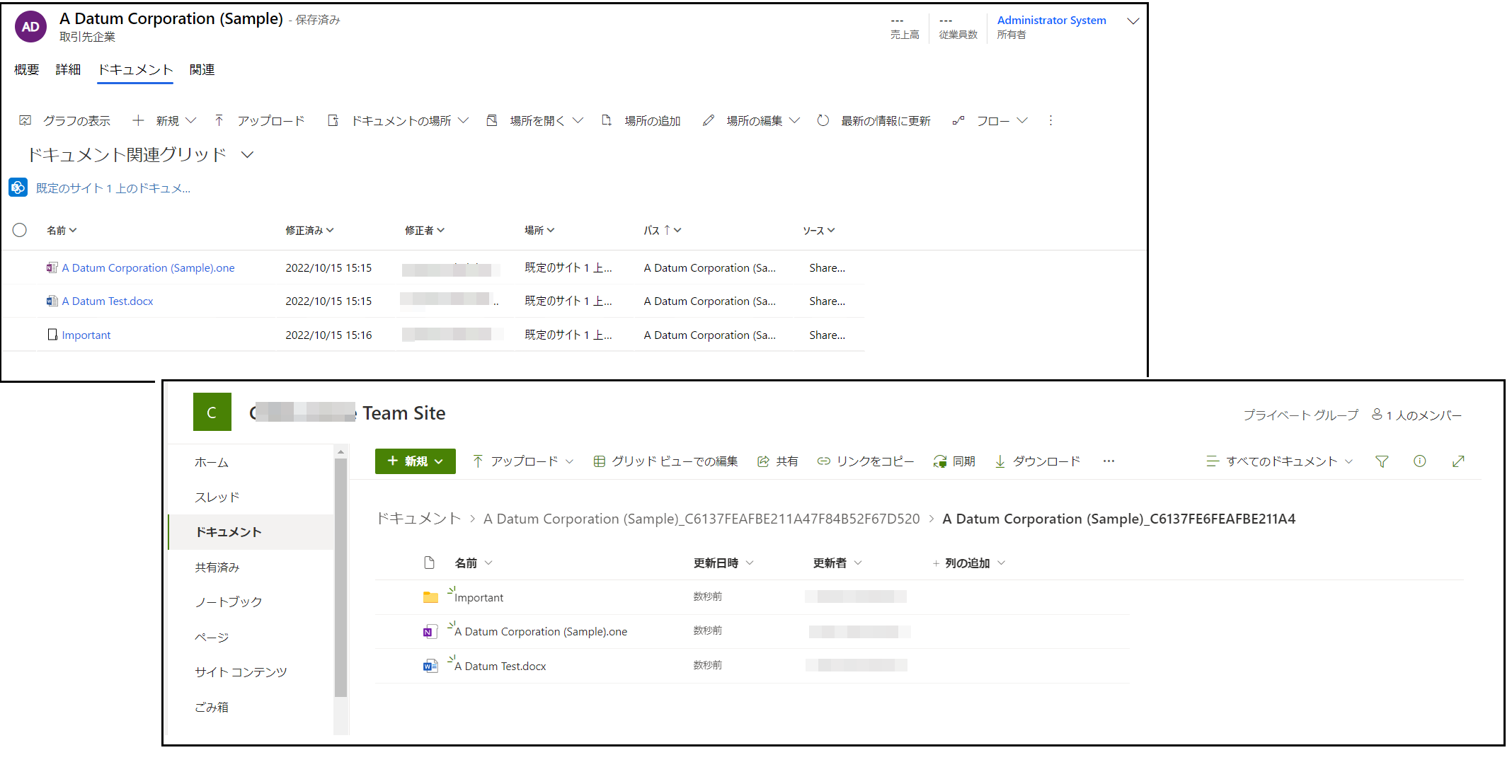Expand the 場所を開く dropdown chevron
This screenshot has width=1512, height=784.
pyautogui.click(x=578, y=120)
